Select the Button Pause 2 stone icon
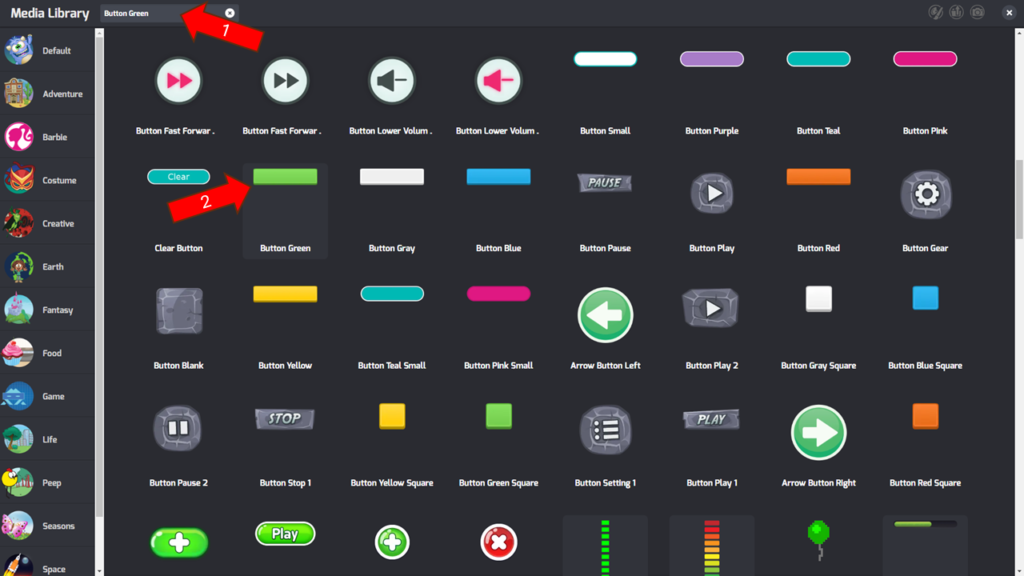The width and height of the screenshot is (1024, 576). 179,429
